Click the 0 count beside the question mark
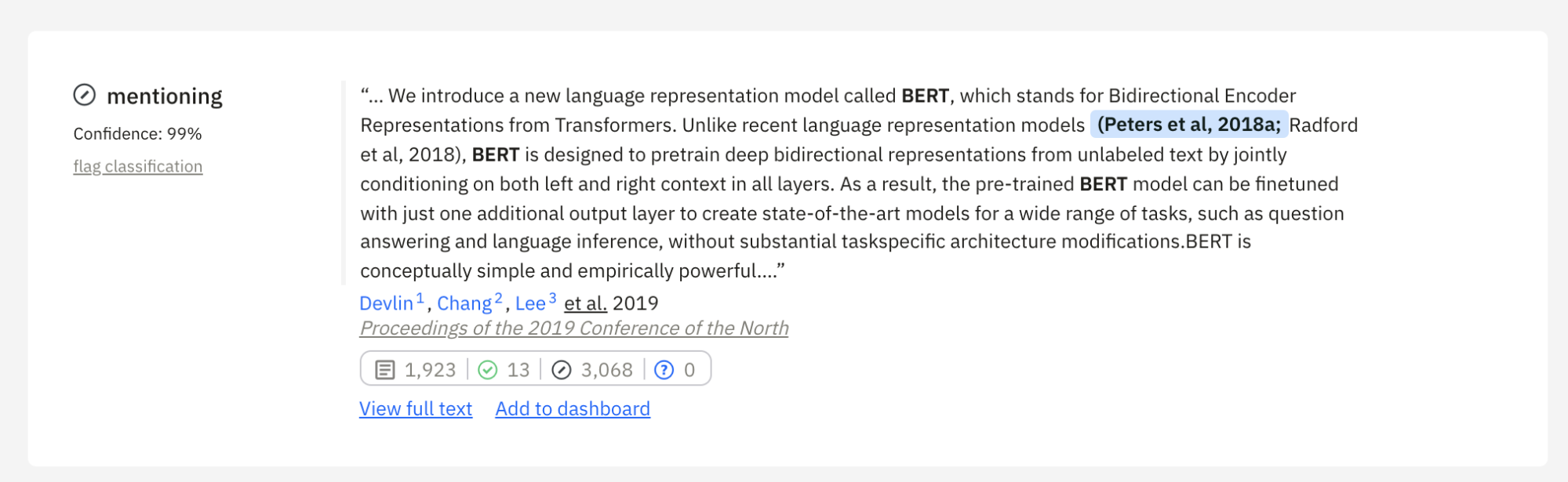The height and width of the screenshot is (482, 1568). pyautogui.click(x=689, y=370)
